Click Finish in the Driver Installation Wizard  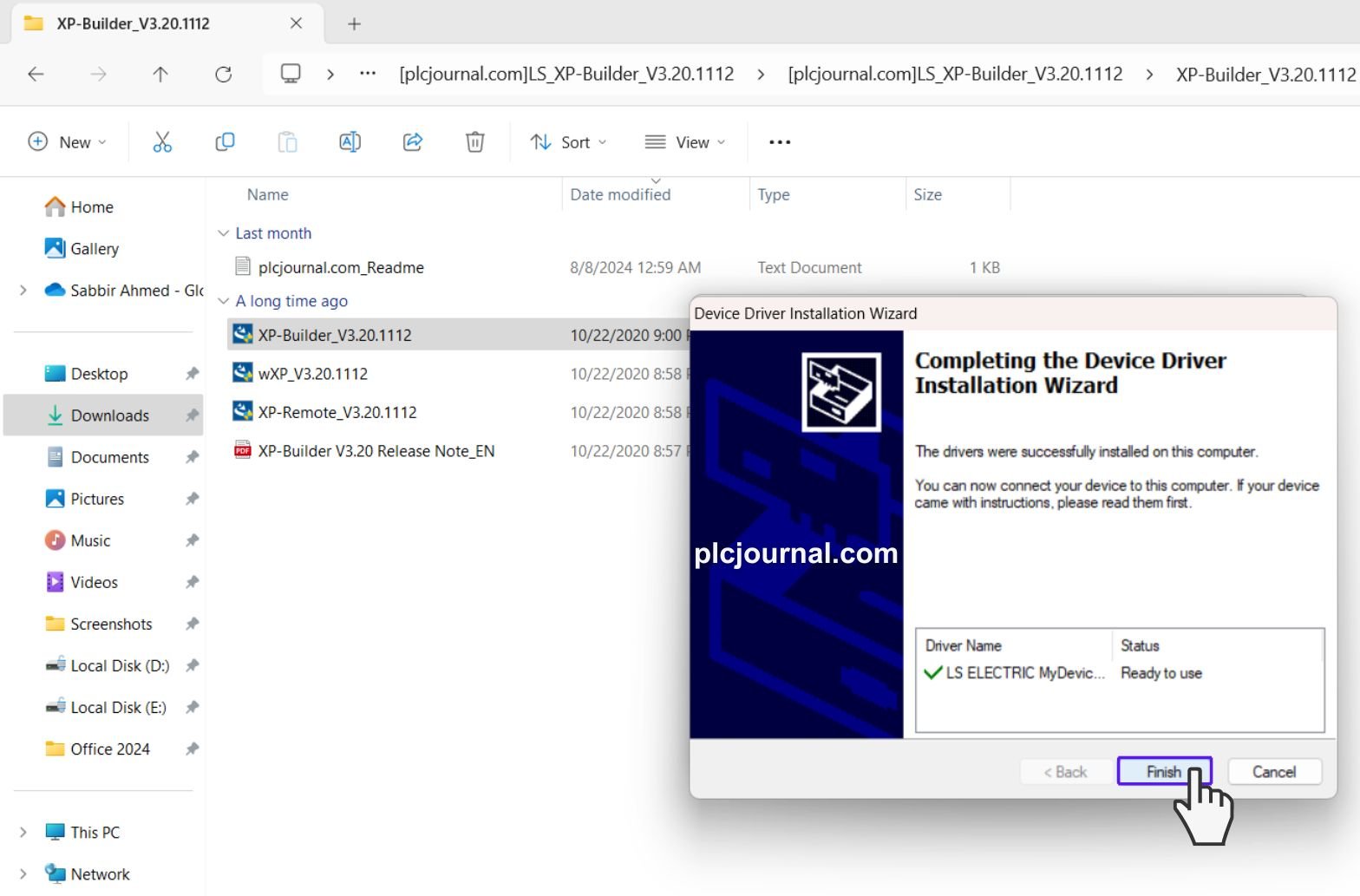pos(1164,771)
